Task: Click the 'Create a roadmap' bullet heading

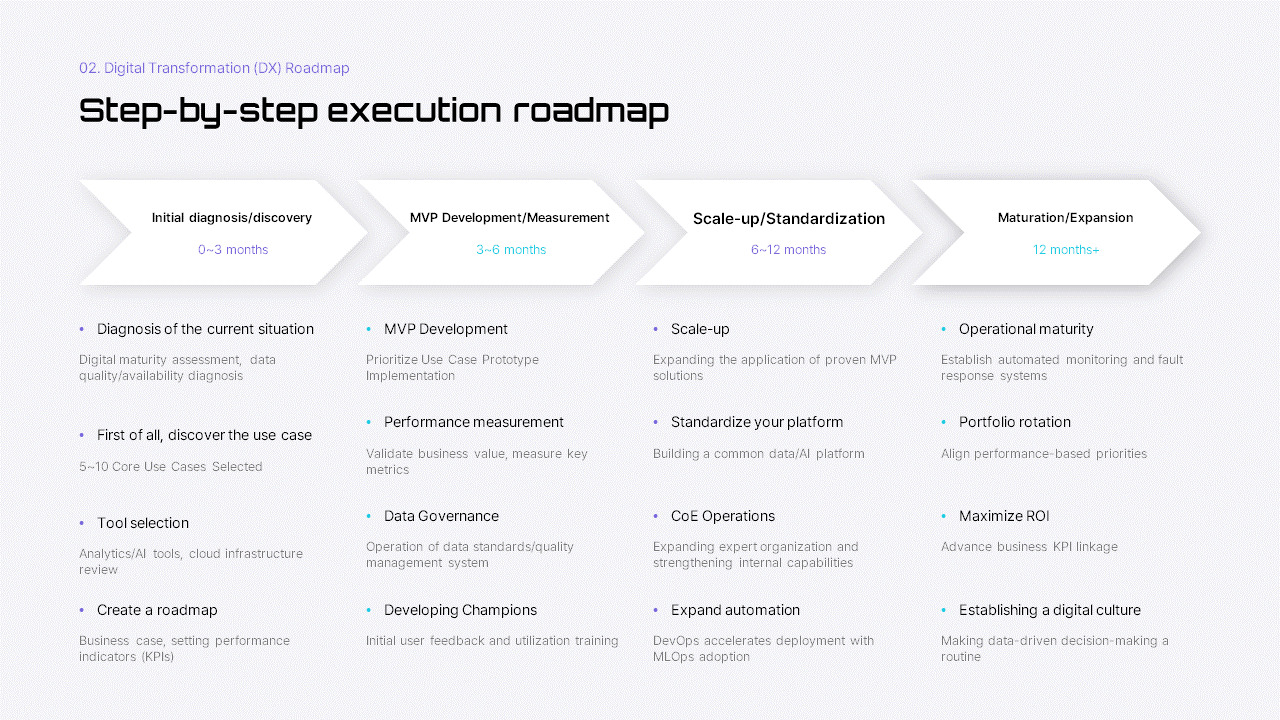Action: click(x=157, y=610)
